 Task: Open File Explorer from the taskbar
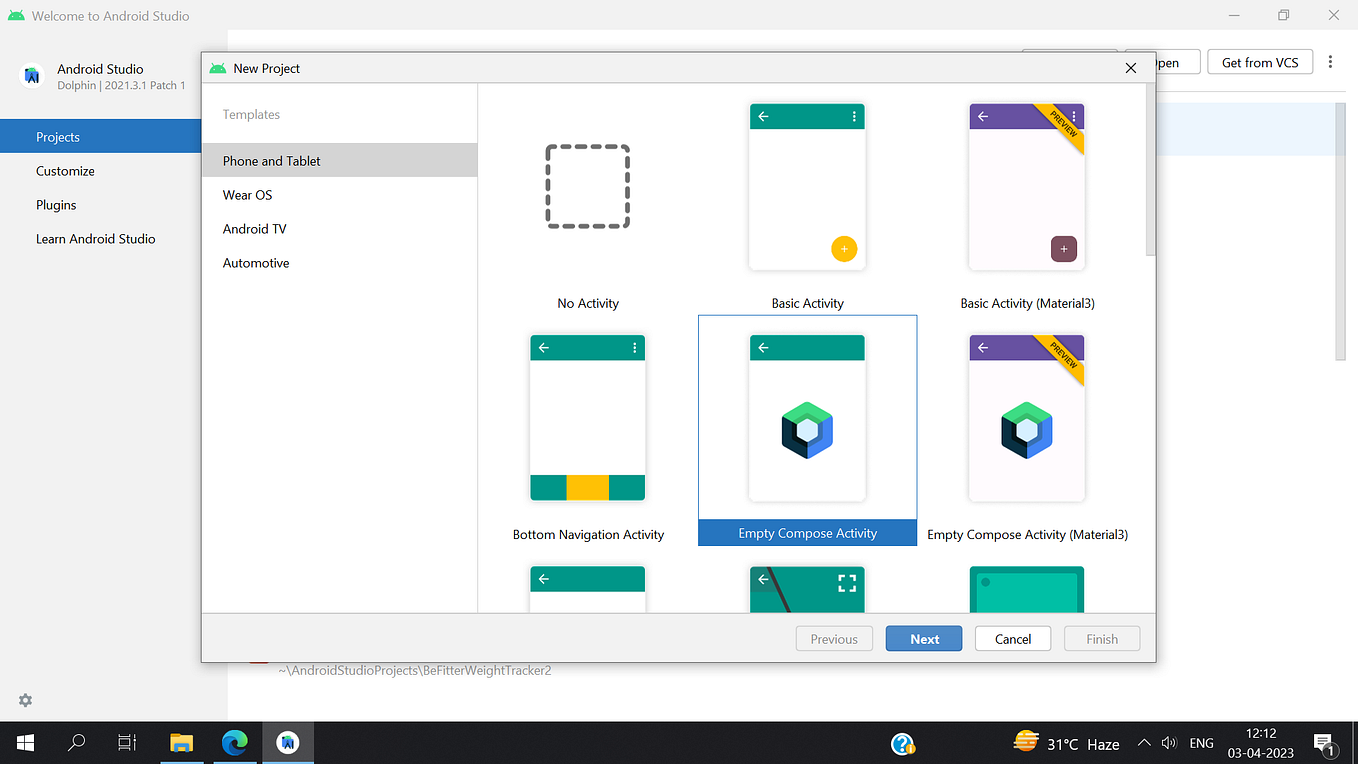tap(181, 743)
